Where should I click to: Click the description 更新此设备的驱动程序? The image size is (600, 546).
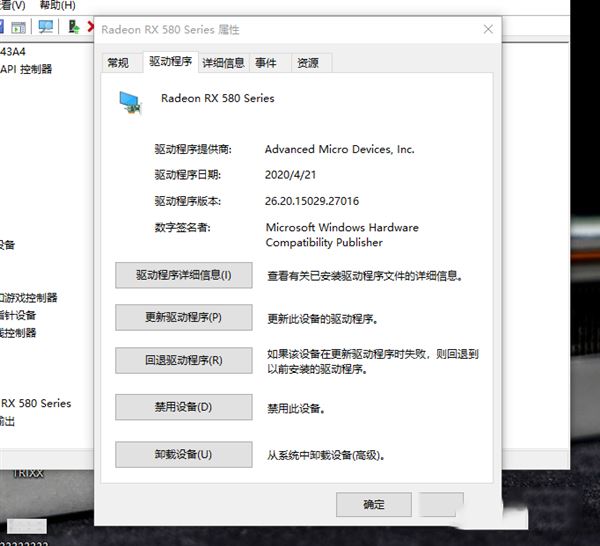click(323, 319)
